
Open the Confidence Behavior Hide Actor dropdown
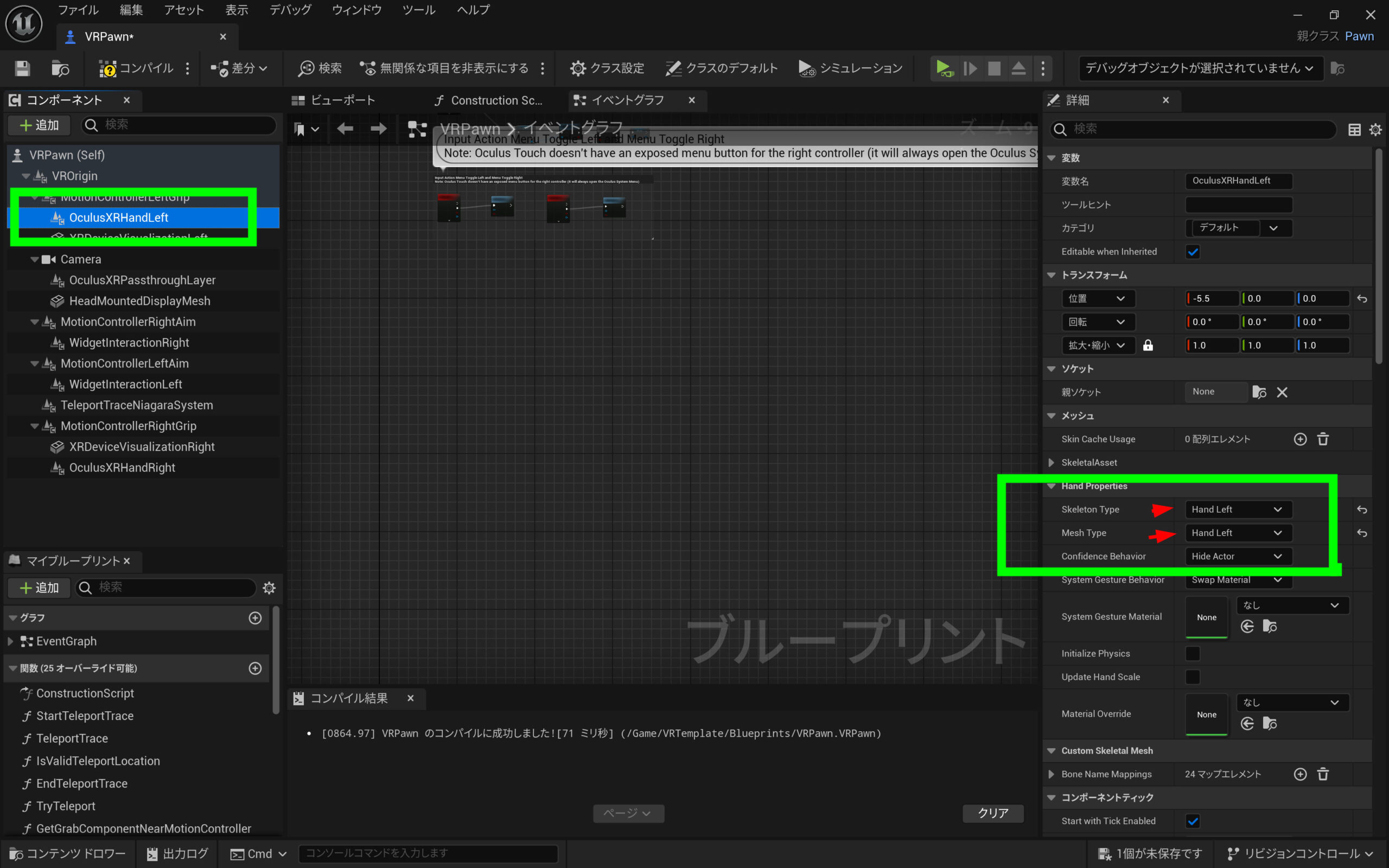point(1238,556)
